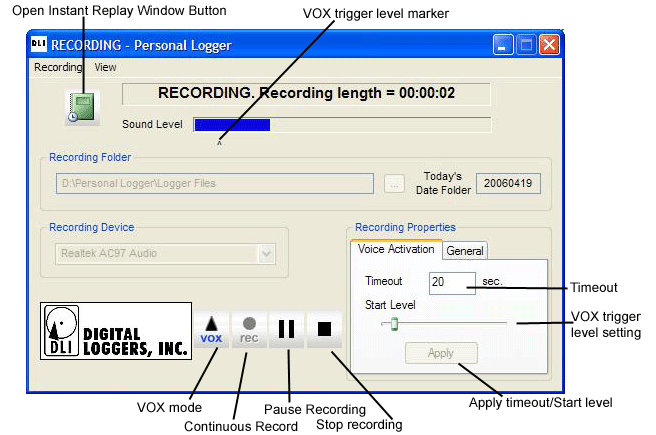Click the 'Start Level' label
The width and height of the screenshot is (656, 435).
tap(390, 305)
